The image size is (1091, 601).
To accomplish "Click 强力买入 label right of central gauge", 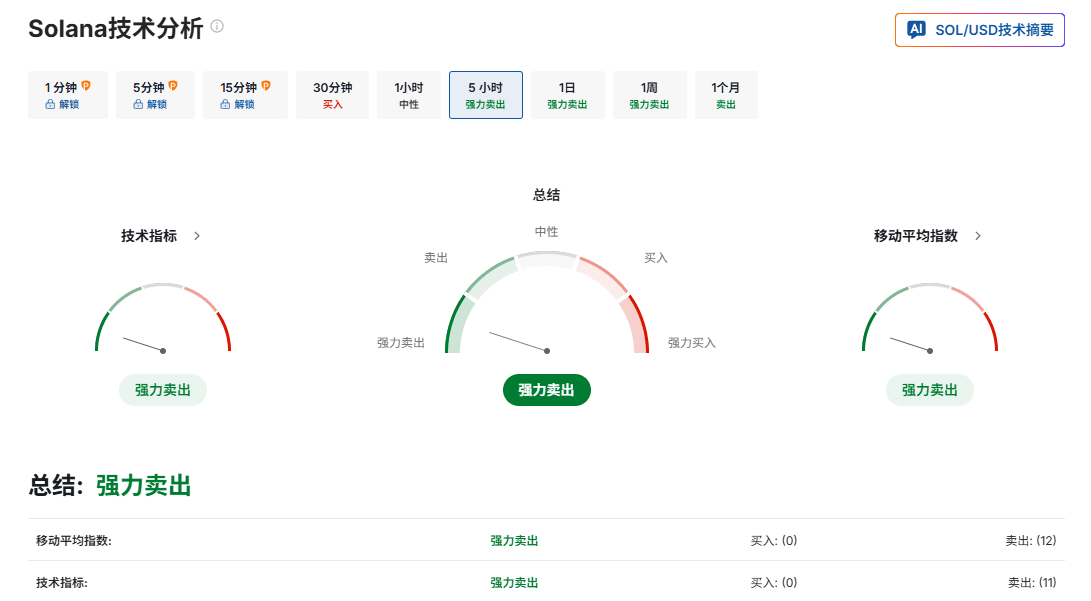I will [x=692, y=343].
